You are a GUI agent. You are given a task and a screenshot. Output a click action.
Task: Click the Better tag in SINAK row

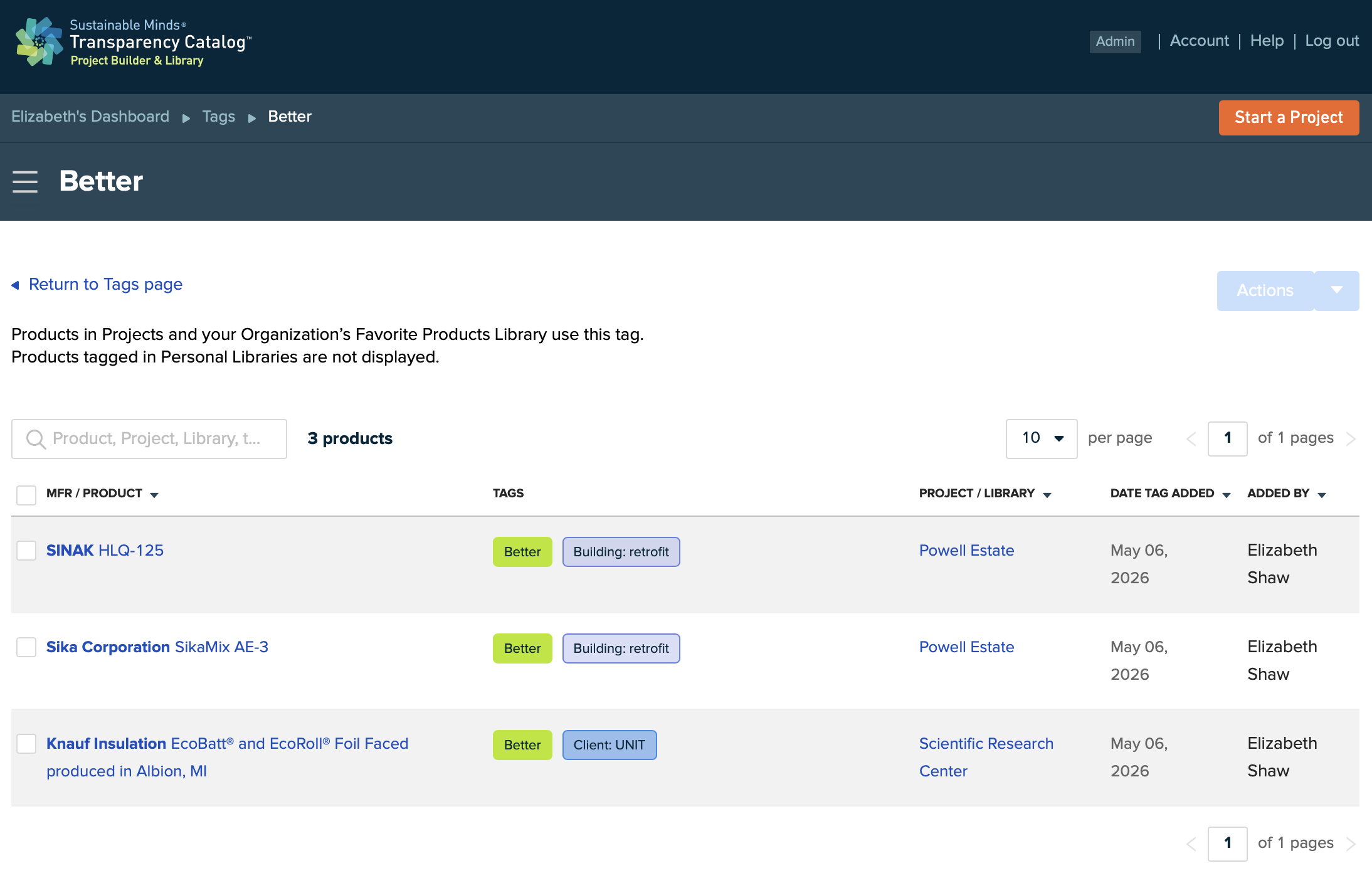tap(522, 552)
